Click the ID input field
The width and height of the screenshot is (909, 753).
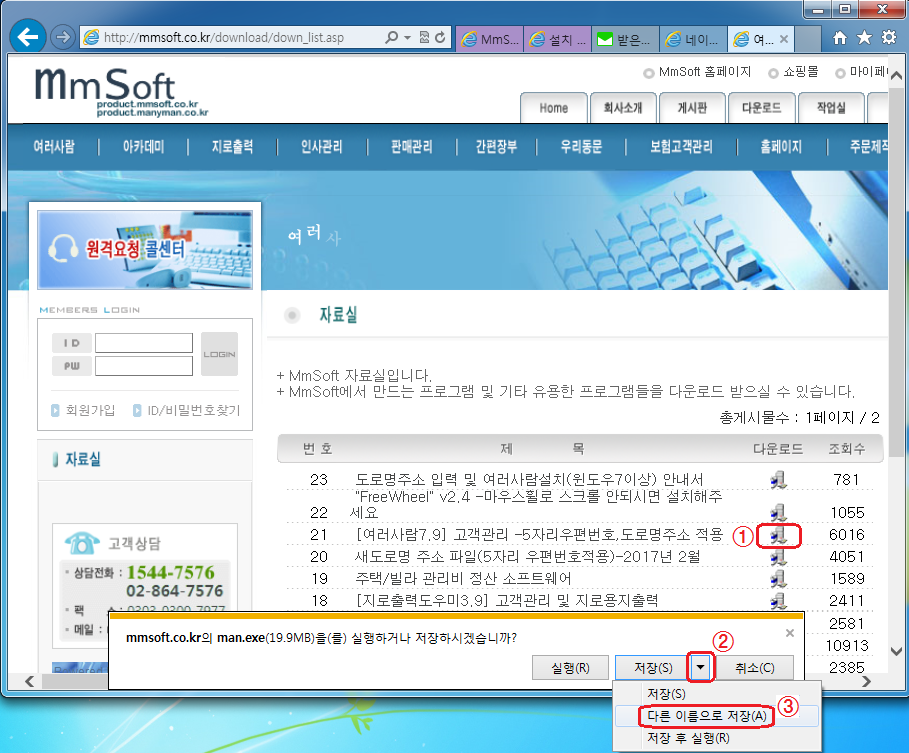click(143, 343)
